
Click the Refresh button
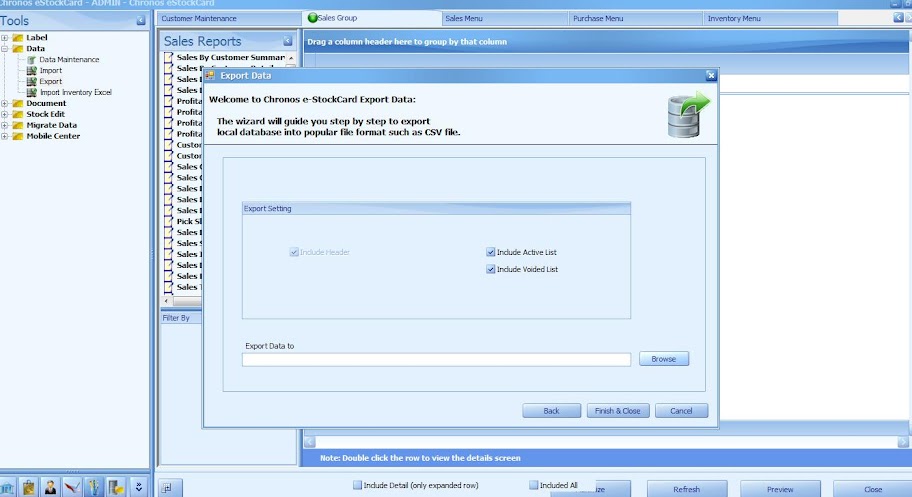(687, 489)
